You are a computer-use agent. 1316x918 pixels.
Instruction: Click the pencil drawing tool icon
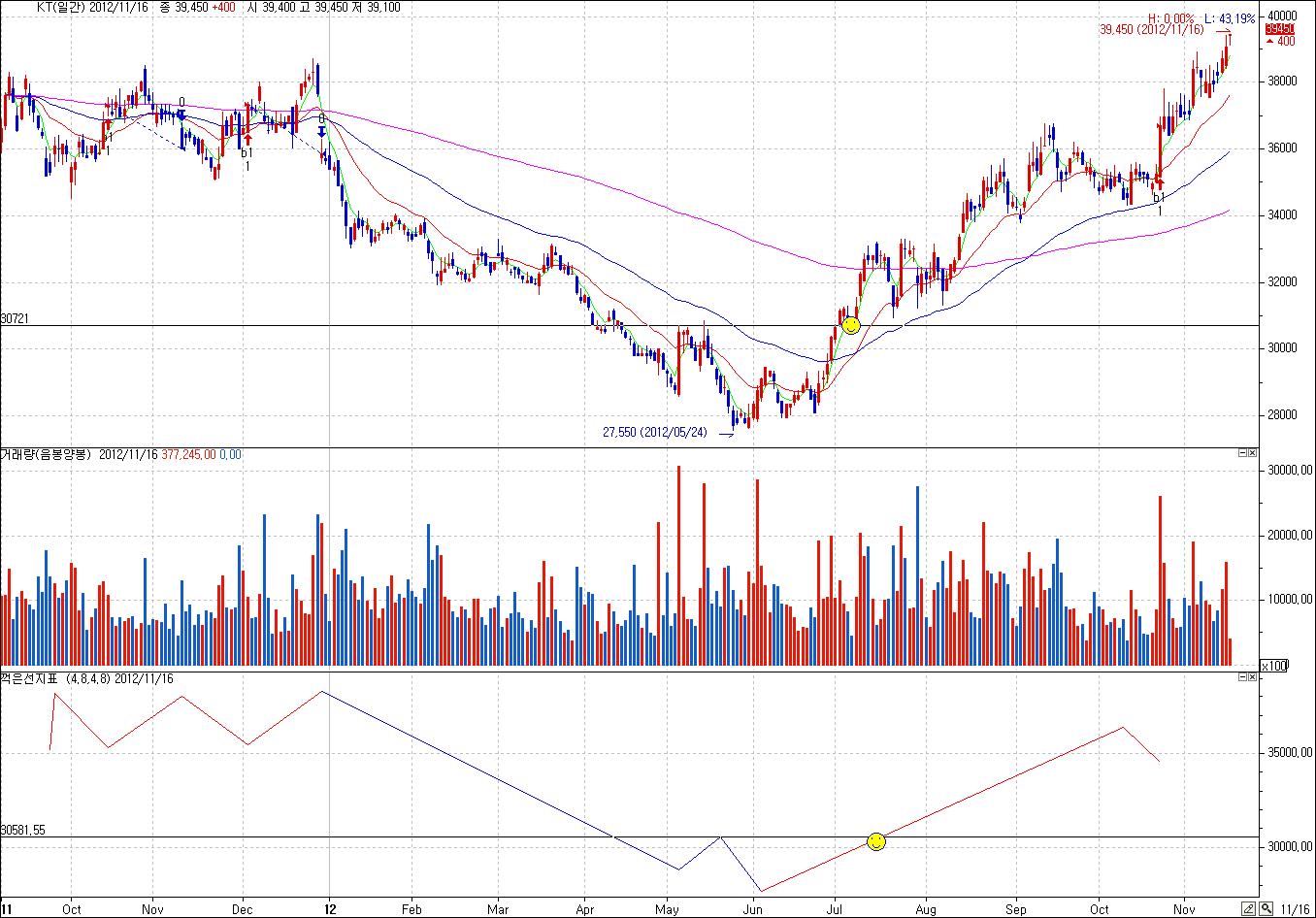(1249, 909)
